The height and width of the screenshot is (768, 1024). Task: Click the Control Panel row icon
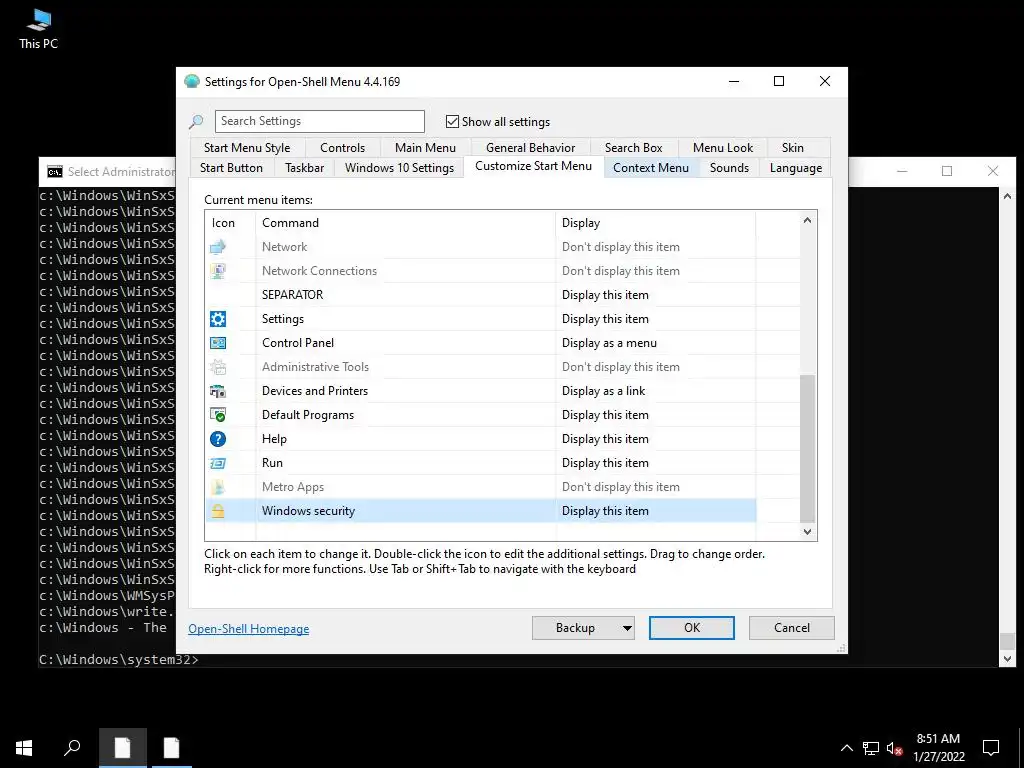[x=218, y=343]
